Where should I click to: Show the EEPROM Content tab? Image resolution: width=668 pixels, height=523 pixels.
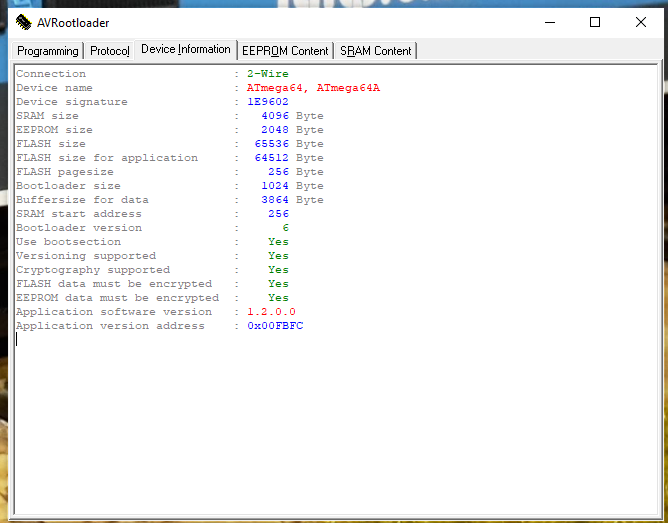[x=285, y=51]
